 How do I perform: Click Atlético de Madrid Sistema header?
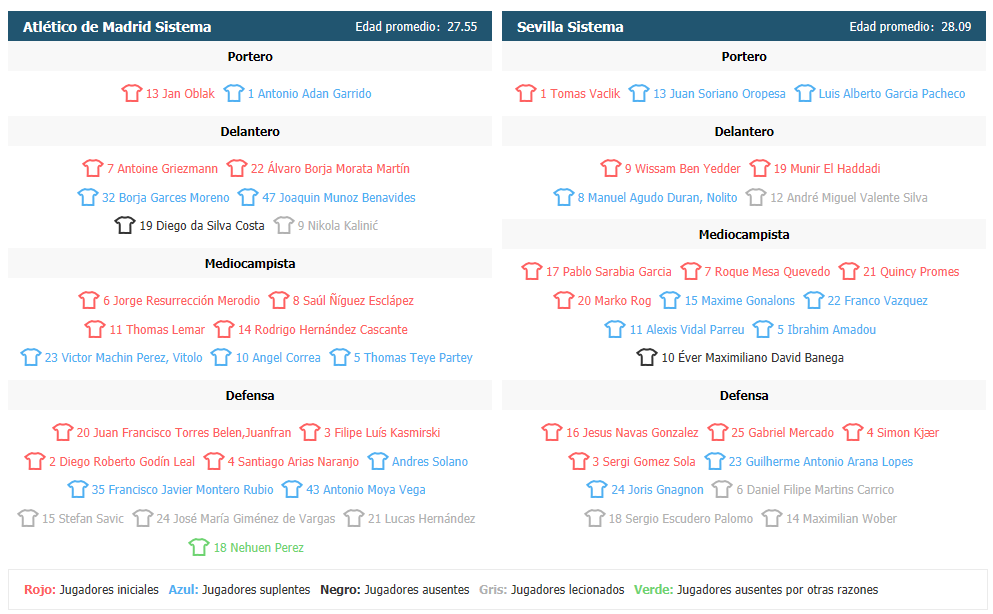click(x=117, y=27)
